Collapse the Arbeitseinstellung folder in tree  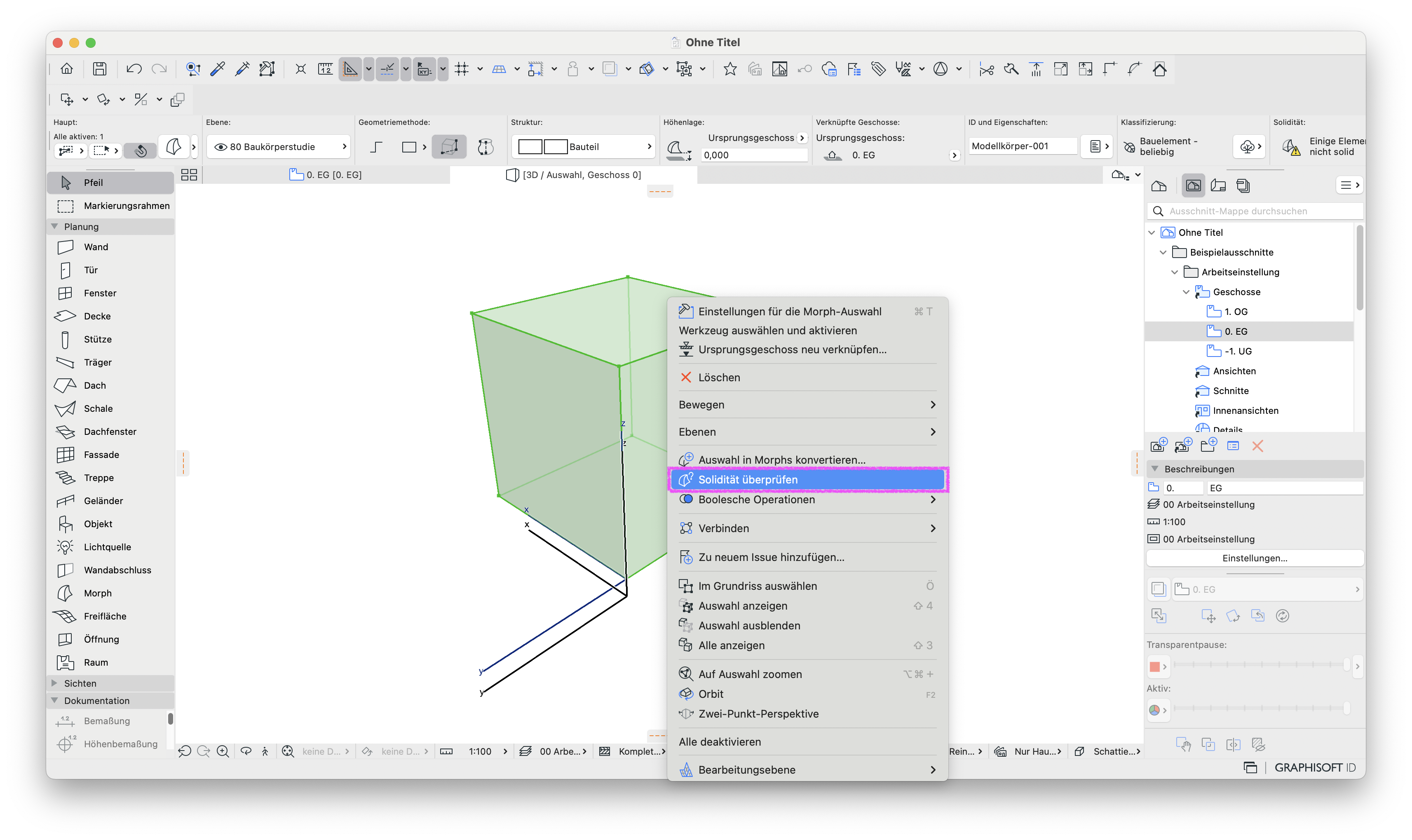point(1175,272)
